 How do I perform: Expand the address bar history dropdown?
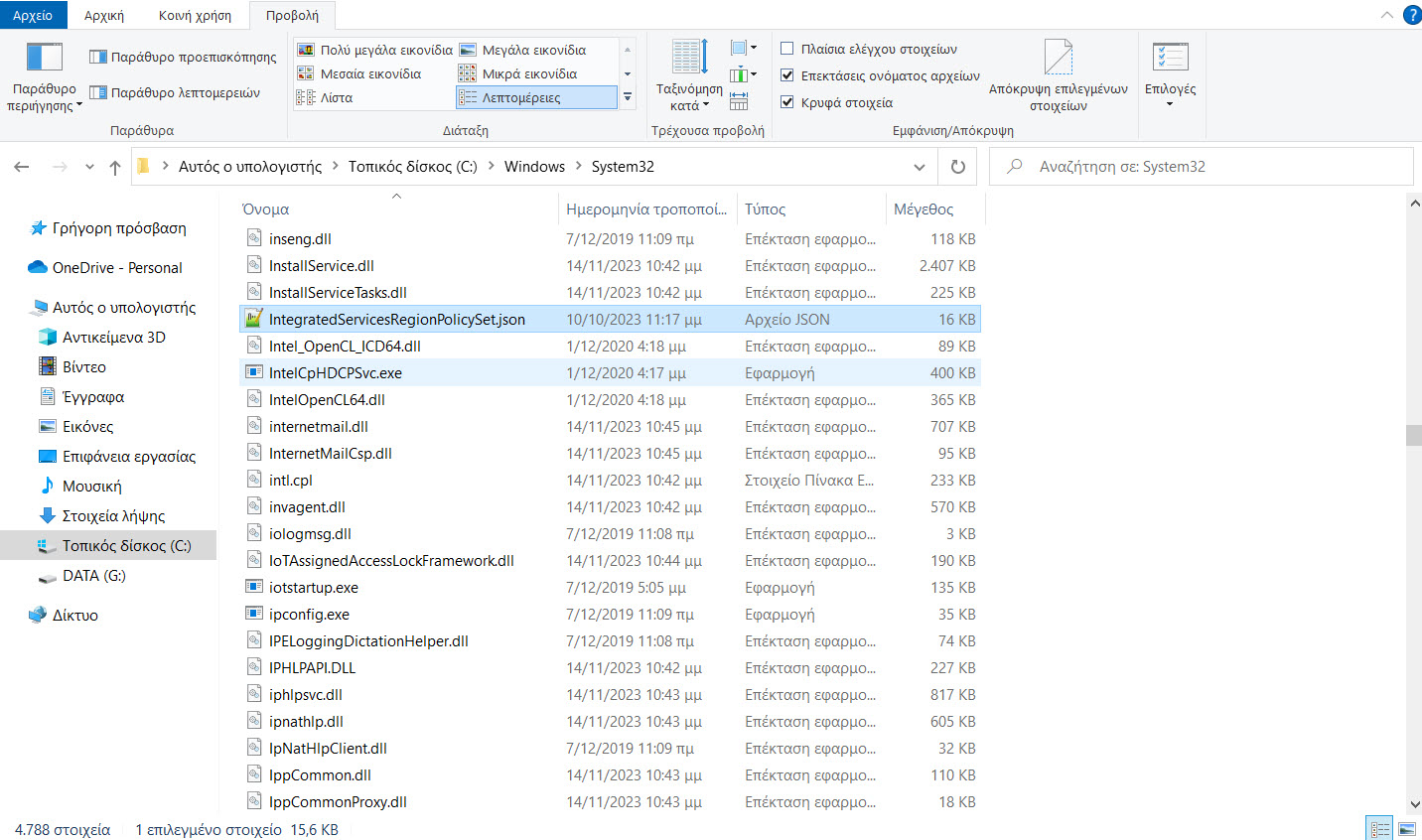click(920, 167)
